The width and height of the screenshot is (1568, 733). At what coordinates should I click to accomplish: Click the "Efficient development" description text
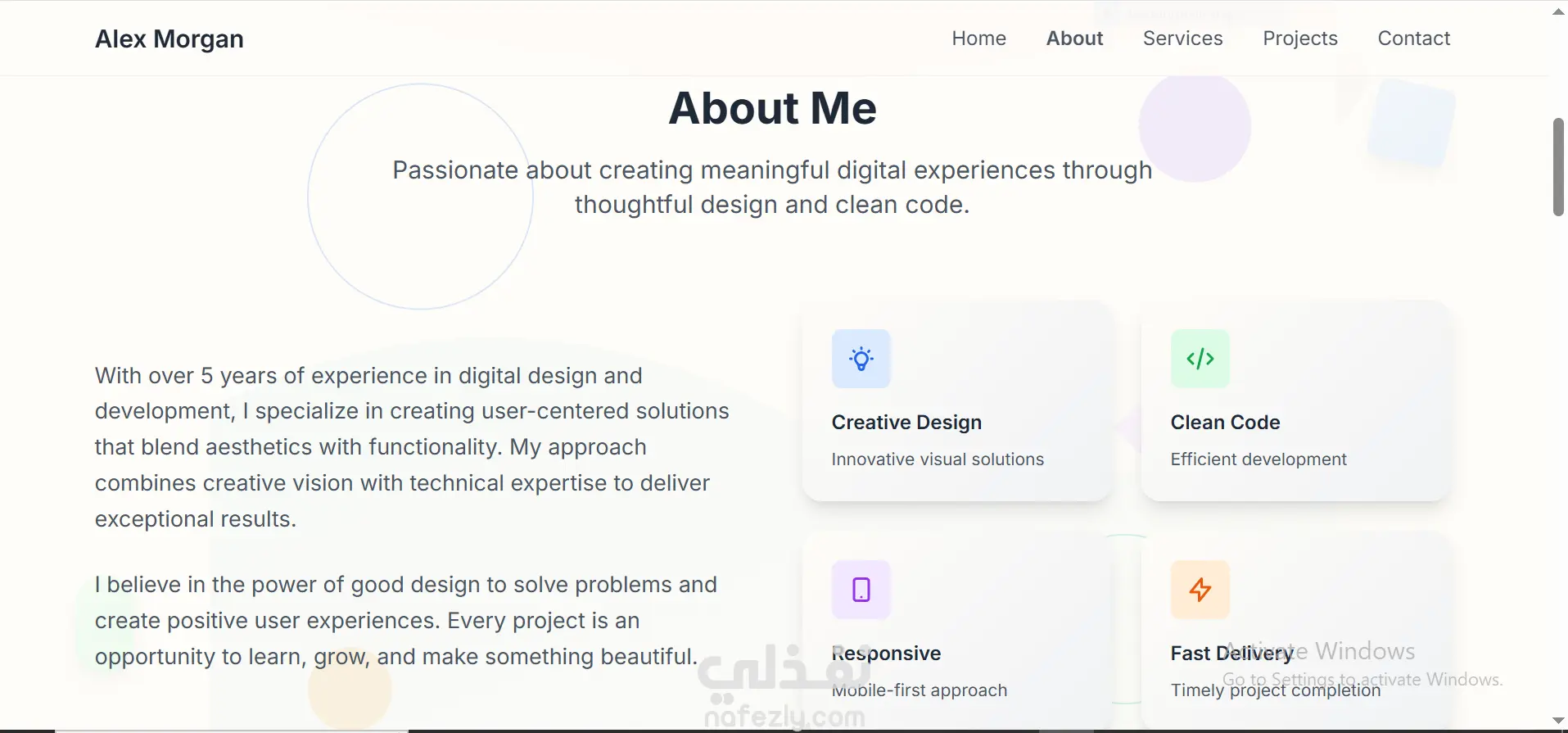click(1258, 459)
